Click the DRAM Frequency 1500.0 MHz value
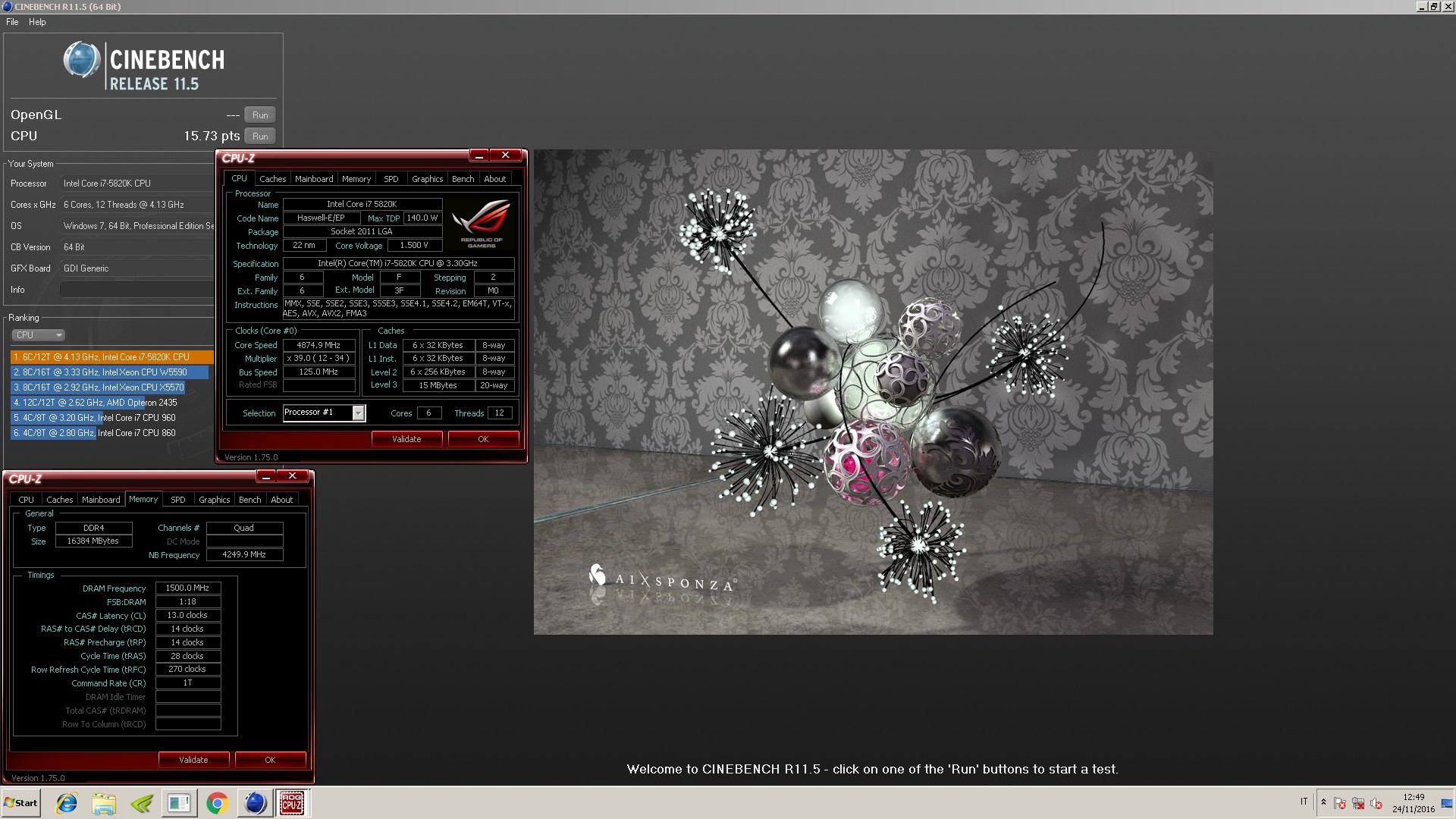 coord(188,588)
